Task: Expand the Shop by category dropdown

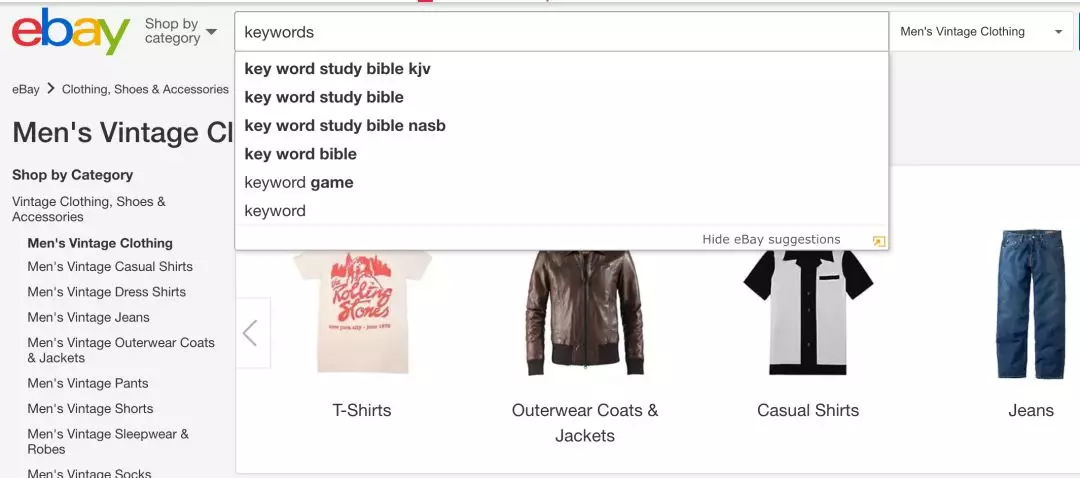Action: pyautogui.click(x=180, y=31)
